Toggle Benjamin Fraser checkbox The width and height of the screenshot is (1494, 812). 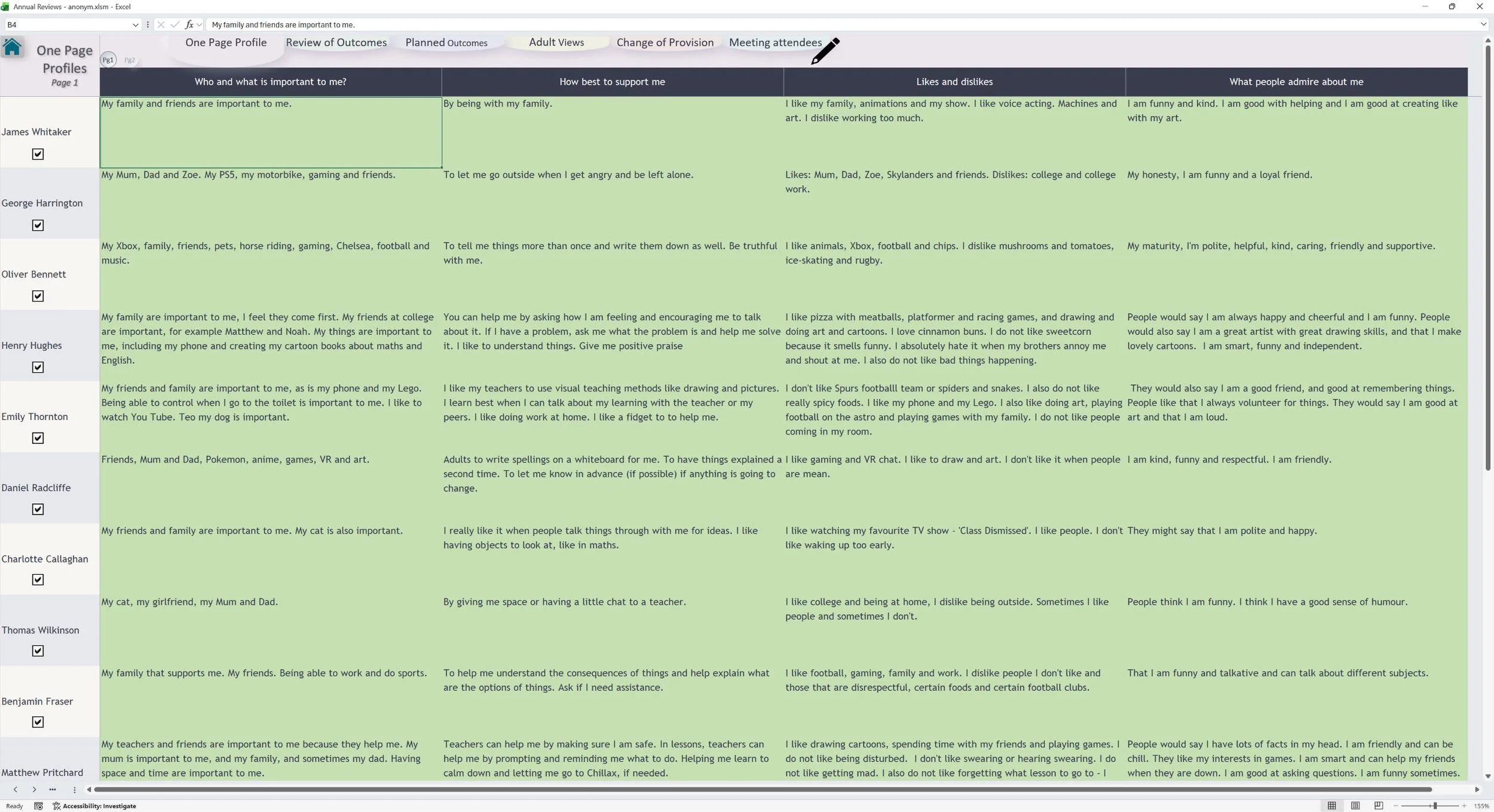38,722
